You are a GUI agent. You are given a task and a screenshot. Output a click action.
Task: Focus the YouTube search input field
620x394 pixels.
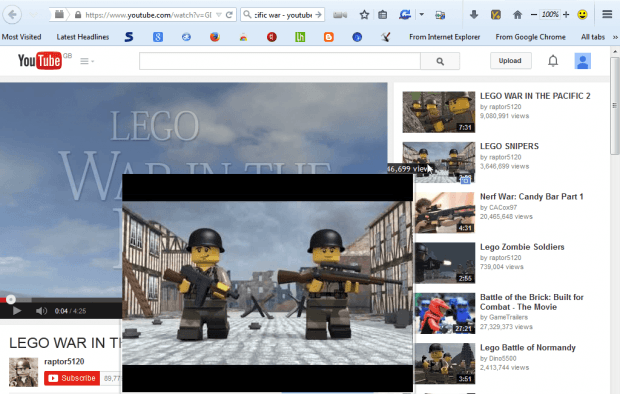click(x=280, y=61)
